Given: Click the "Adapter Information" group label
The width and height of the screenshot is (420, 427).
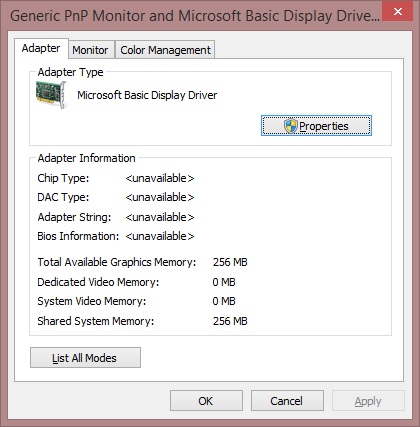Looking at the screenshot, I should 86,158.
